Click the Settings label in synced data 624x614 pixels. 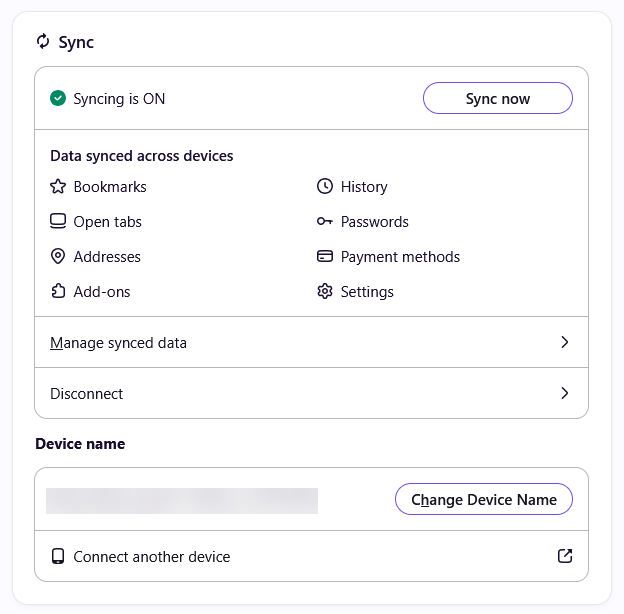pyautogui.click(x=367, y=292)
